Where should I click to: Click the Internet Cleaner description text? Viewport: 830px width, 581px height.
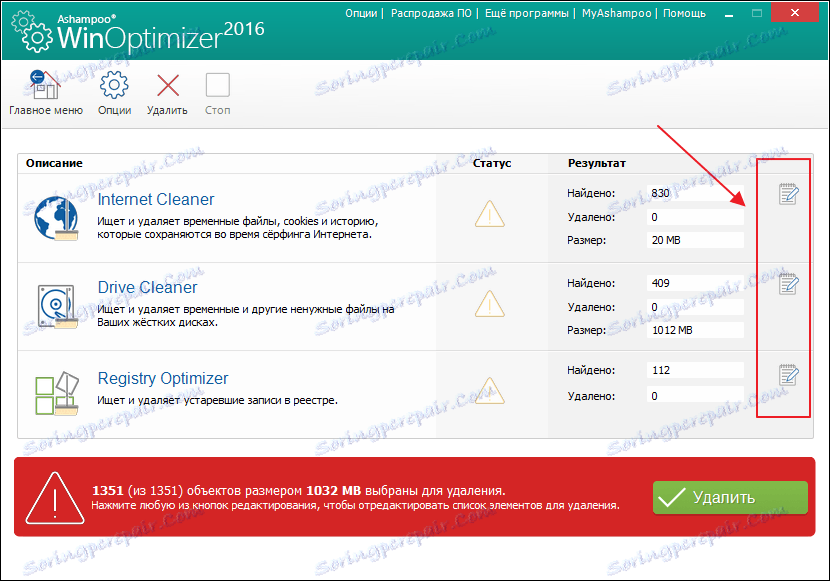pyautogui.click(x=237, y=228)
